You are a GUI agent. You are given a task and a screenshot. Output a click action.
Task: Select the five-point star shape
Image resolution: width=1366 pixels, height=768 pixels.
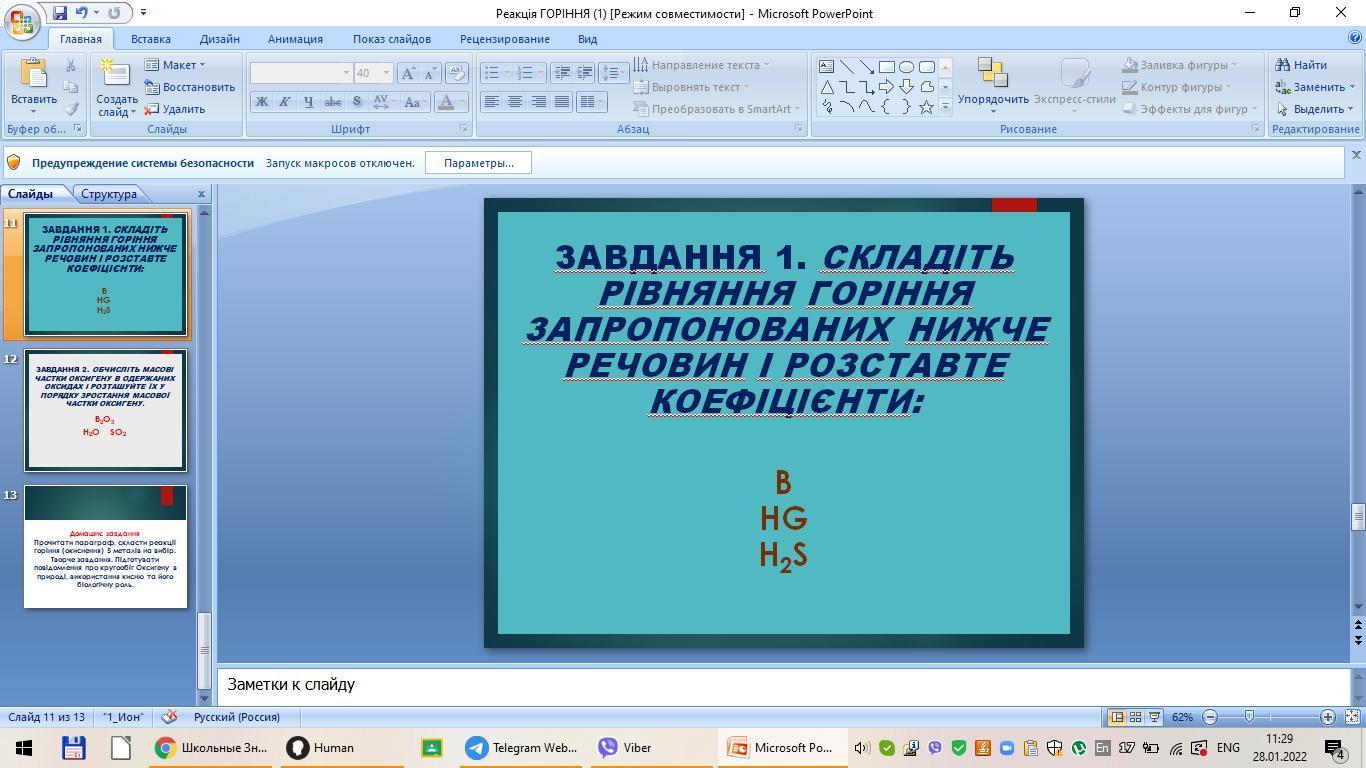926,107
